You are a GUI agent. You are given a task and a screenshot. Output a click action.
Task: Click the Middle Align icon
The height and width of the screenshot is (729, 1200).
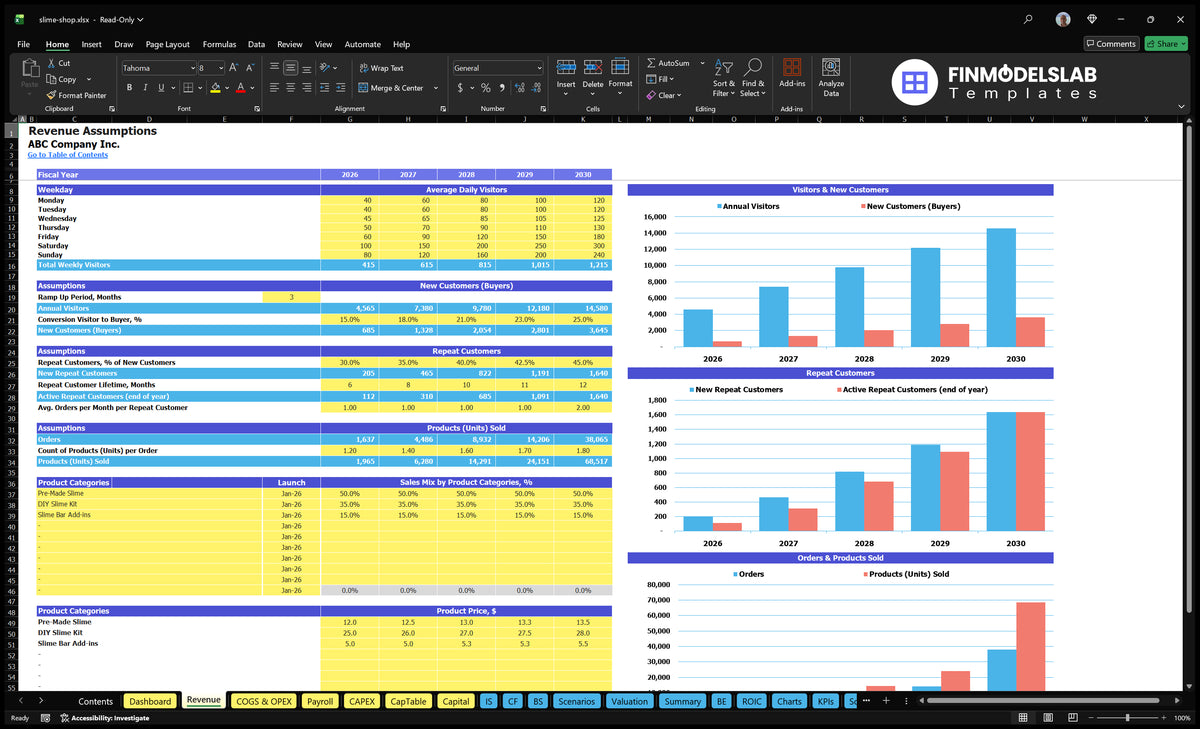(x=290, y=67)
